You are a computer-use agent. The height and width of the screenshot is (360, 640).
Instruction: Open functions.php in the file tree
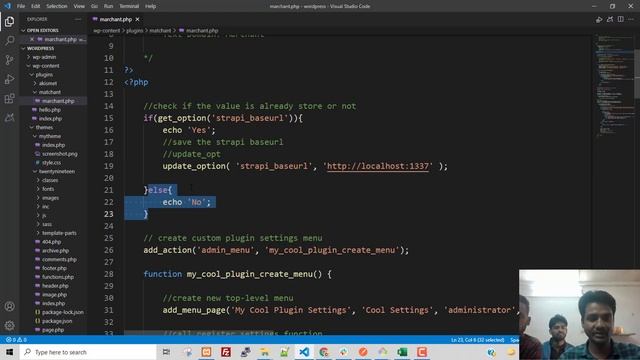[58, 277]
